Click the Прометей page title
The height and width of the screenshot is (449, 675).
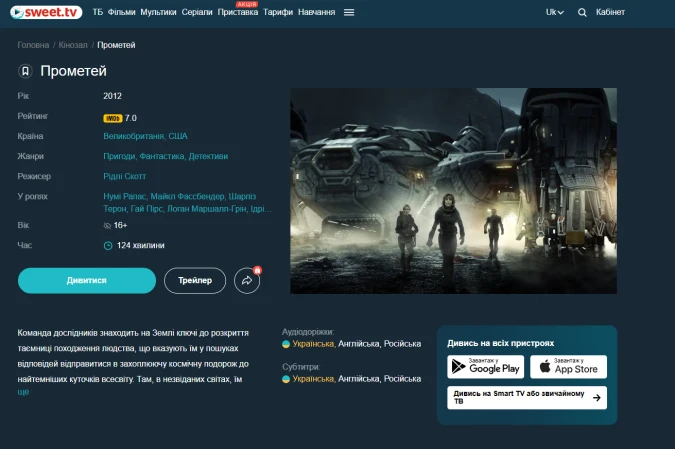coord(74,71)
